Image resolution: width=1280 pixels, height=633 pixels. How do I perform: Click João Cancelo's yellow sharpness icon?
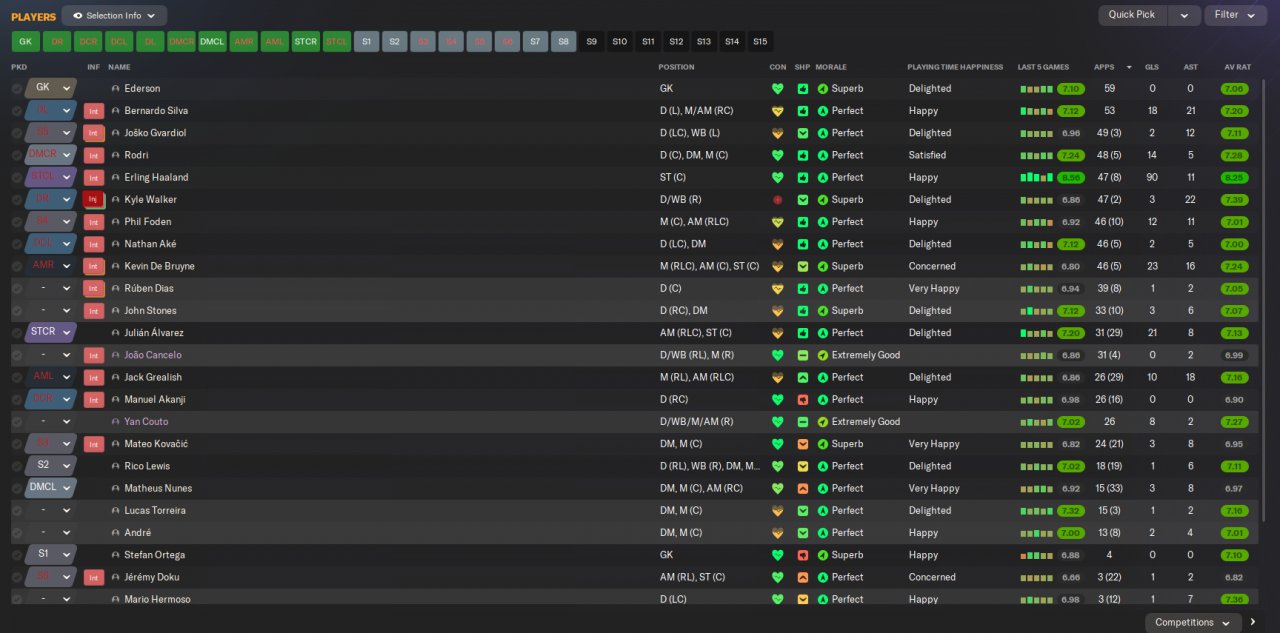click(x=802, y=355)
